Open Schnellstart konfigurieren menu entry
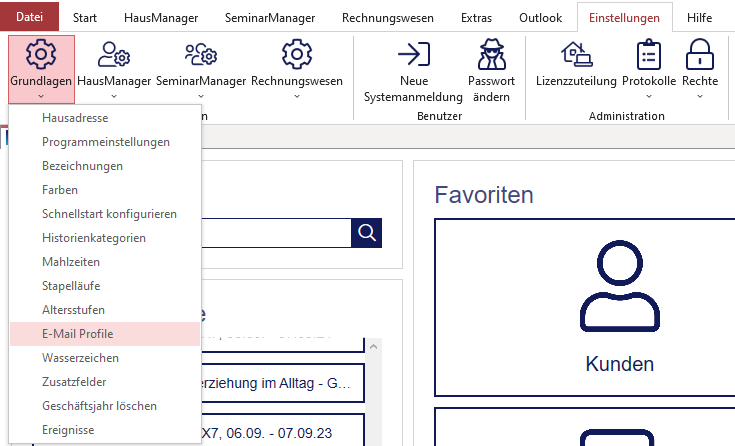Image resolution: width=735 pixels, height=446 pixels. (x=109, y=214)
